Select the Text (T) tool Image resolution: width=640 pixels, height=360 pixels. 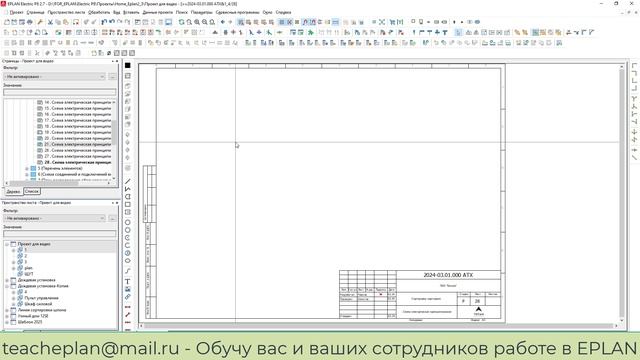(x=128, y=281)
